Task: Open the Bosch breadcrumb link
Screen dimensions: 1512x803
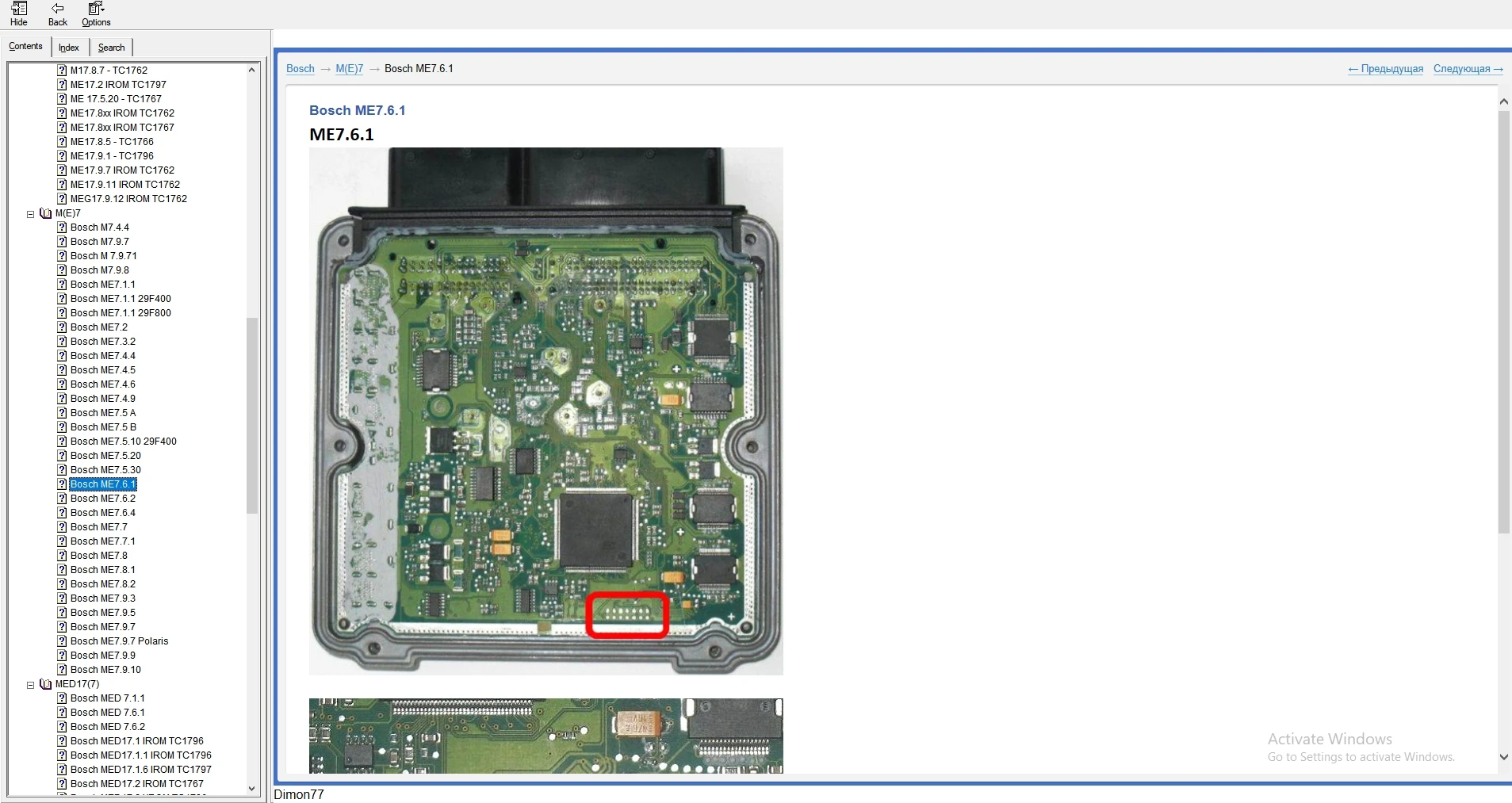Action: [x=300, y=69]
